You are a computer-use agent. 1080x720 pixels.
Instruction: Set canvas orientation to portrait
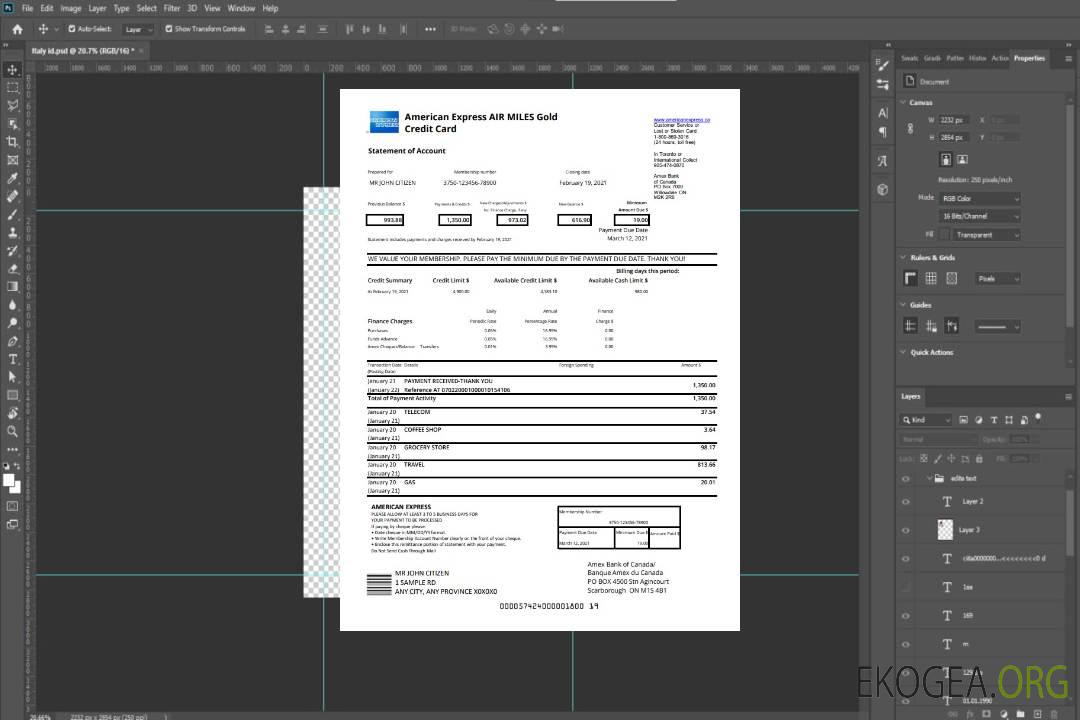tap(946, 160)
